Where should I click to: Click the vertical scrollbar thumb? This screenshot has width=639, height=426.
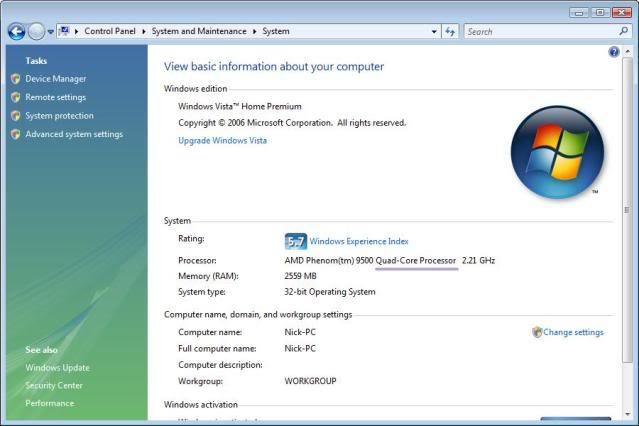(627, 210)
